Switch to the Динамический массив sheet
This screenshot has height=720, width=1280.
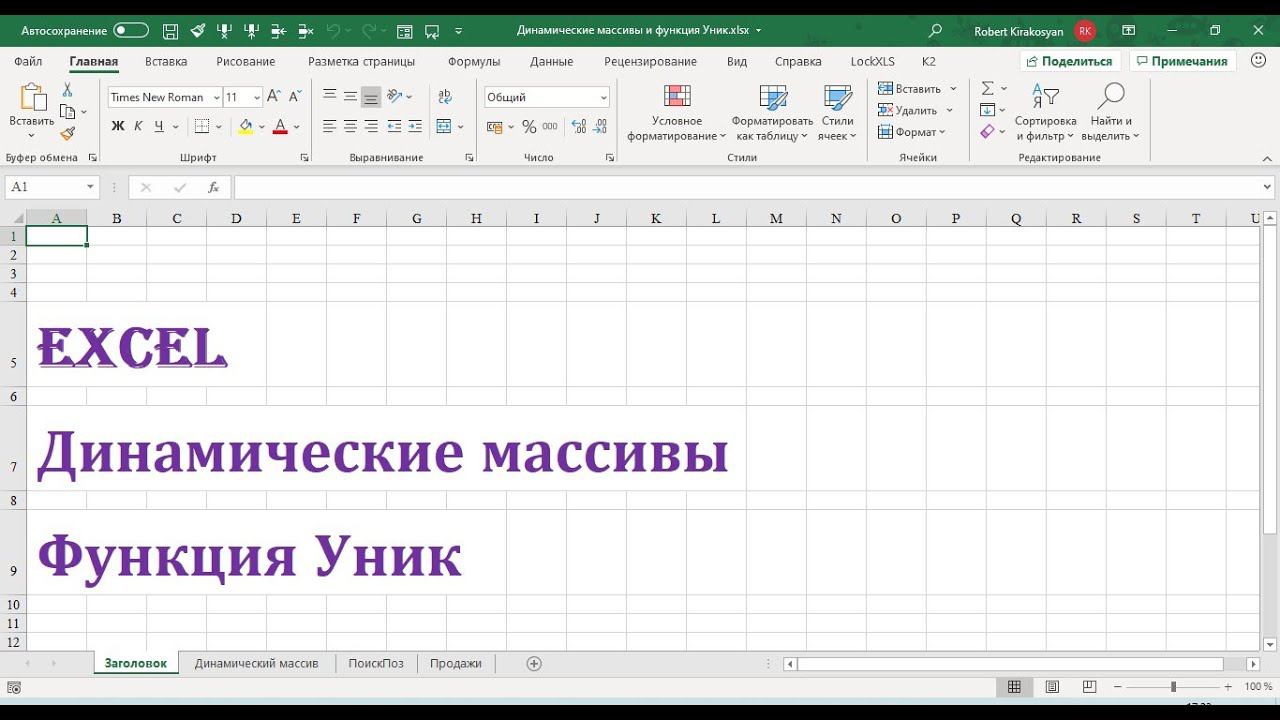tap(257, 663)
